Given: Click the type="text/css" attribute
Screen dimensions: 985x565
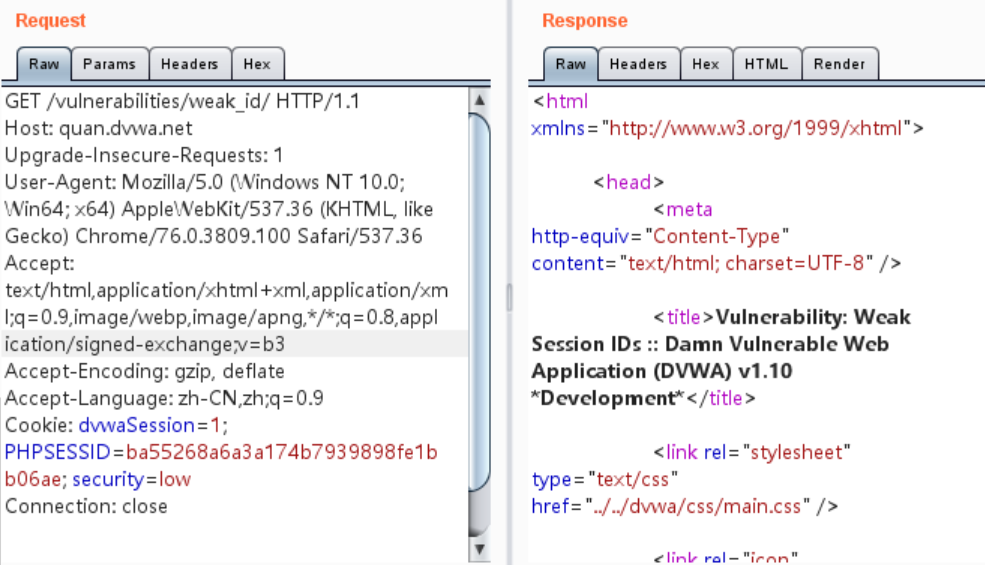Looking at the screenshot, I should tap(604, 480).
